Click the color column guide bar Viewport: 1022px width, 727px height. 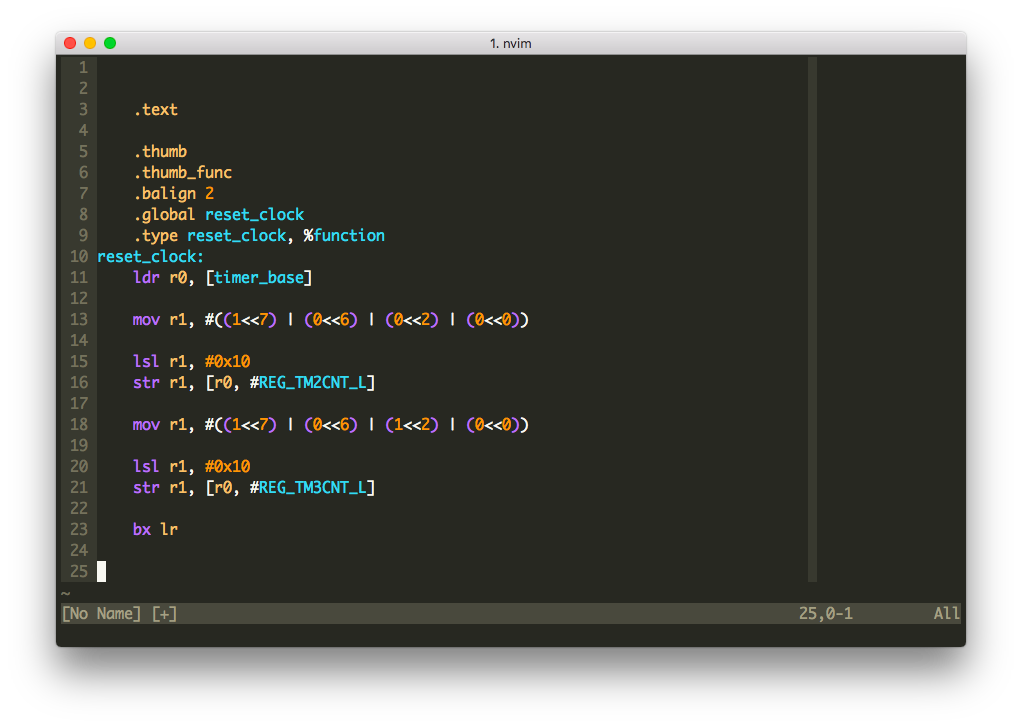pyautogui.click(x=812, y=319)
